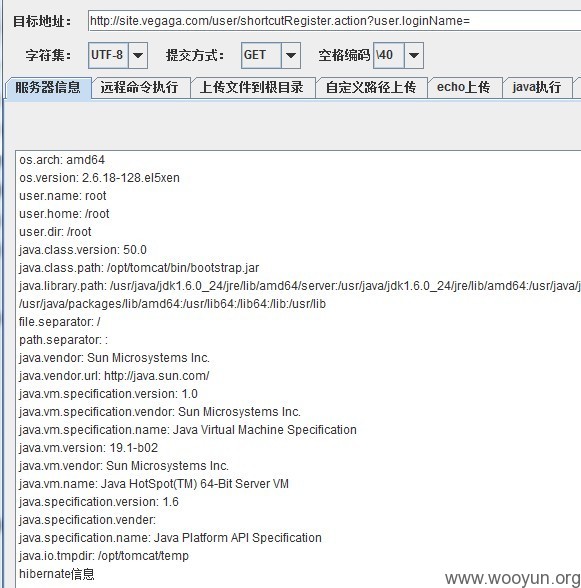Click the 'user.dir: /root' line
This screenshot has height=588, width=581.
pos(55,232)
